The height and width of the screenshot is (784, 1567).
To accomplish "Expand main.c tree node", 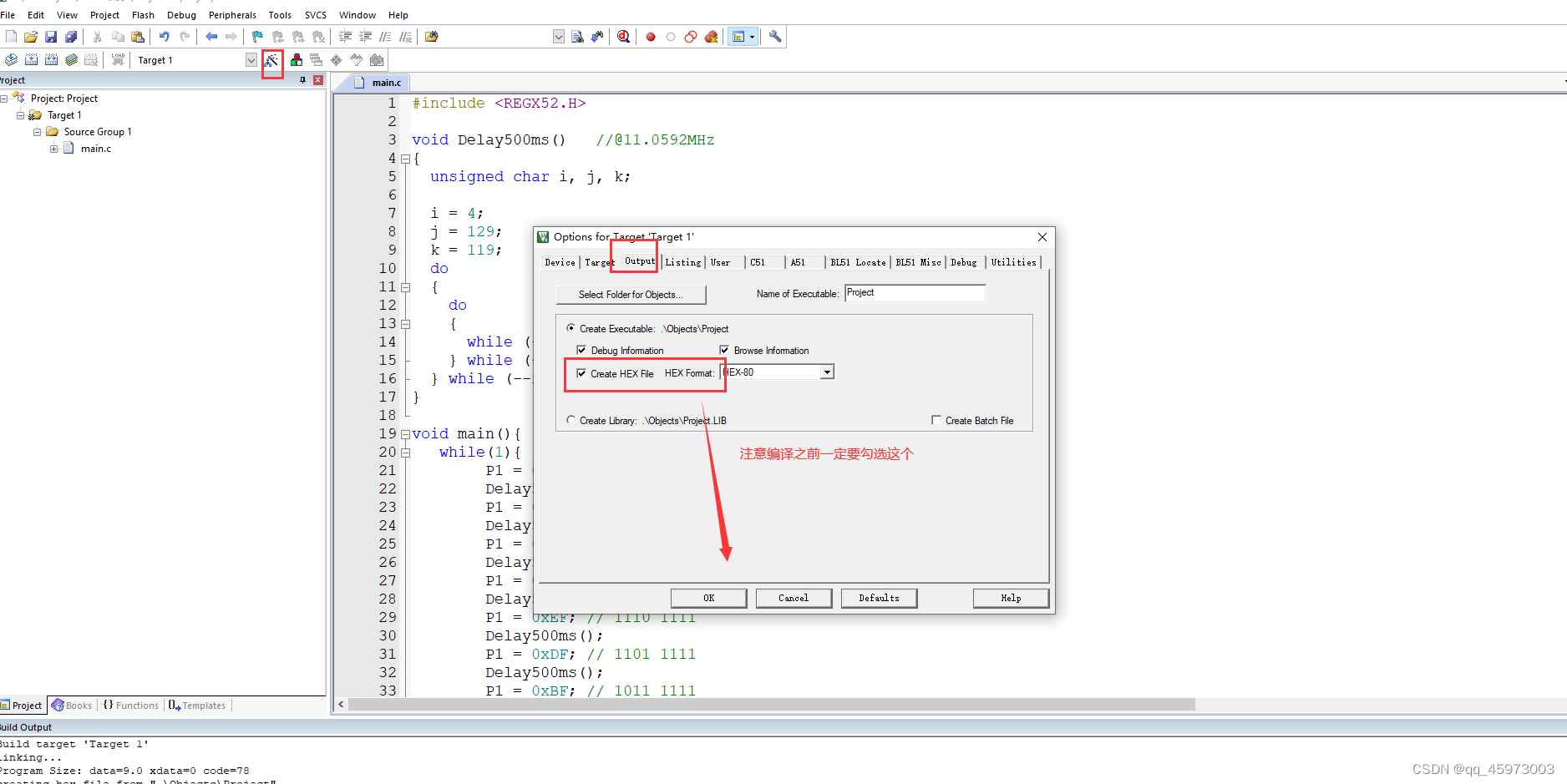I will click(x=53, y=149).
